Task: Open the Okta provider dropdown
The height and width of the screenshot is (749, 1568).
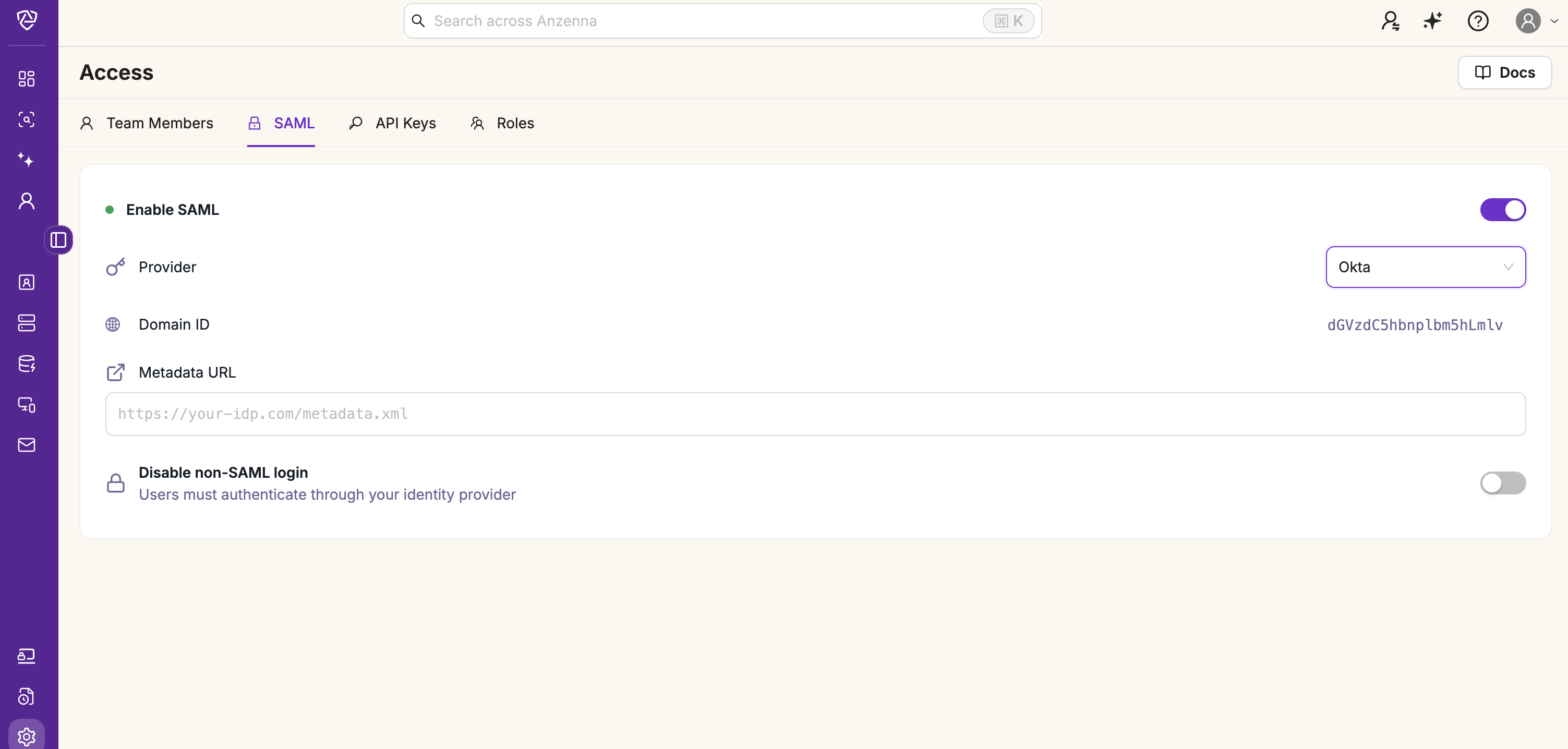Action: tap(1425, 267)
